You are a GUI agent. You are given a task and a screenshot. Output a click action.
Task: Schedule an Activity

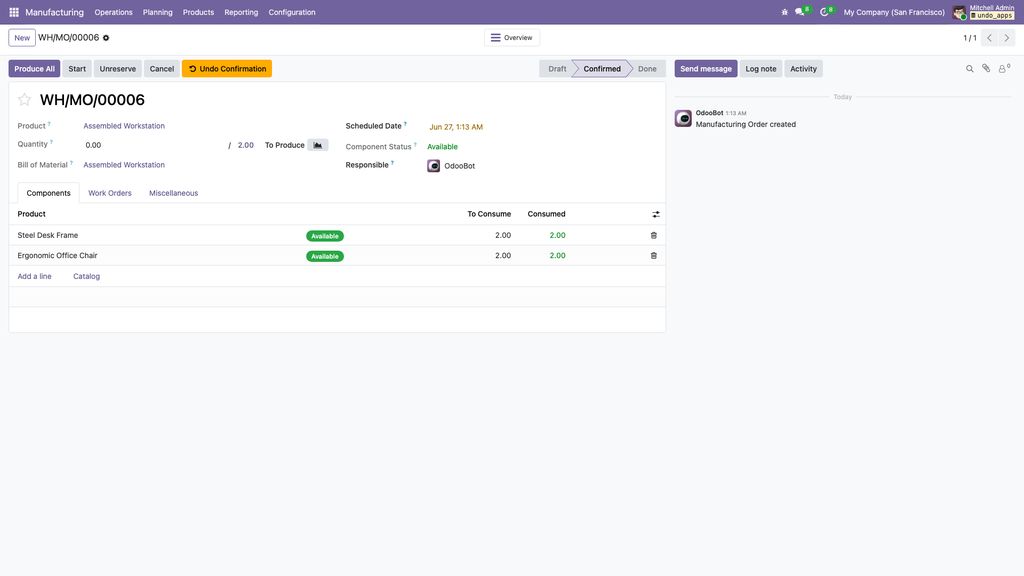[803, 69]
